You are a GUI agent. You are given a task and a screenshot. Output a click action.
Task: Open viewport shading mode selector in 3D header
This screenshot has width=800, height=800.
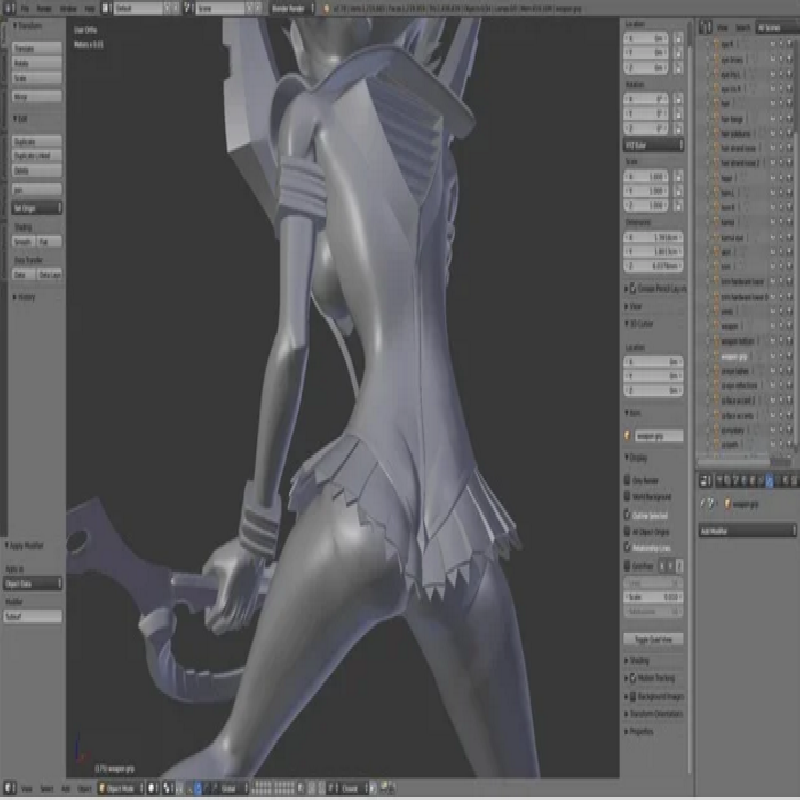(x=153, y=788)
